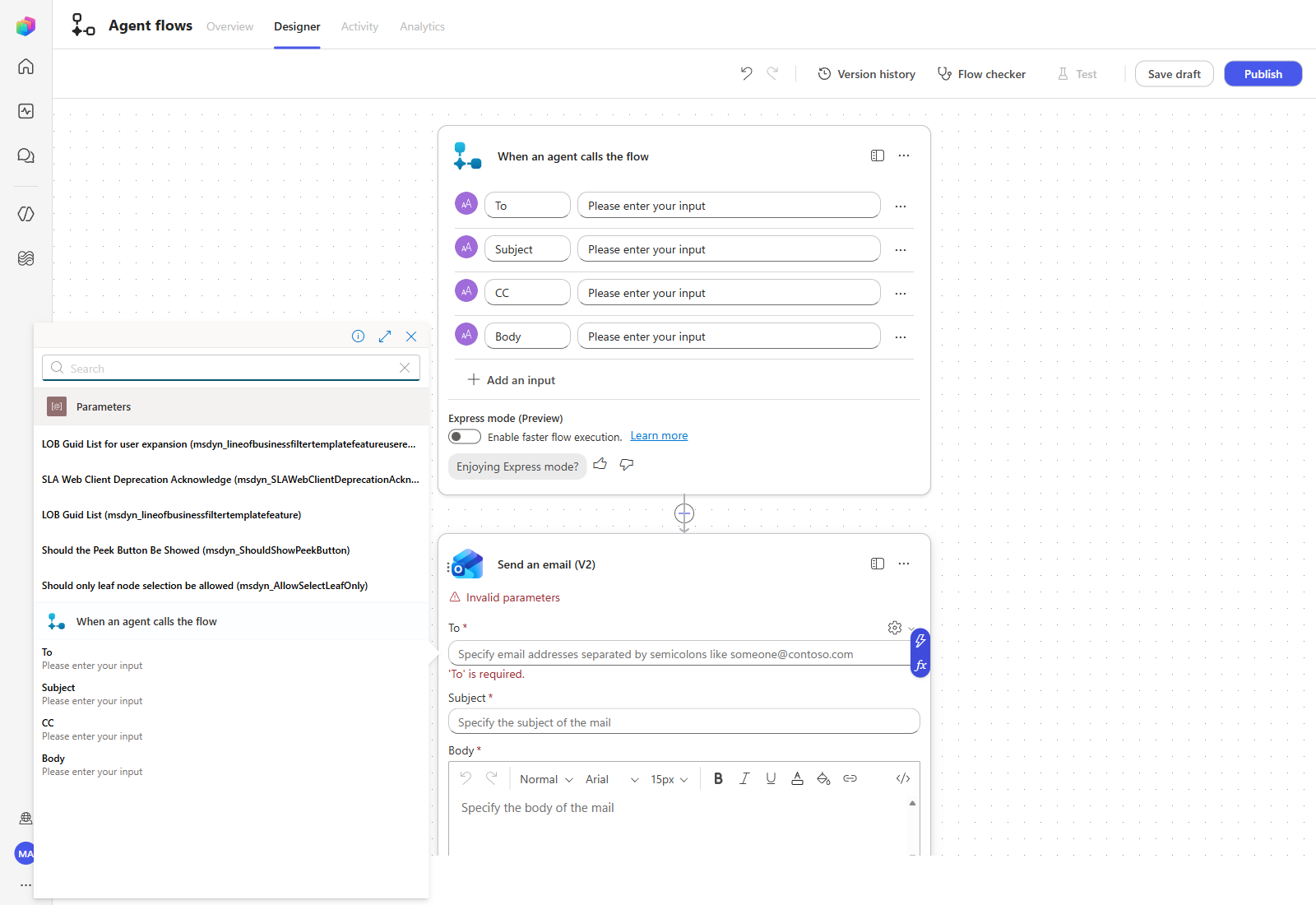Open options menu for the CC input row
The width and height of the screenshot is (1316, 905).
pos(901,294)
